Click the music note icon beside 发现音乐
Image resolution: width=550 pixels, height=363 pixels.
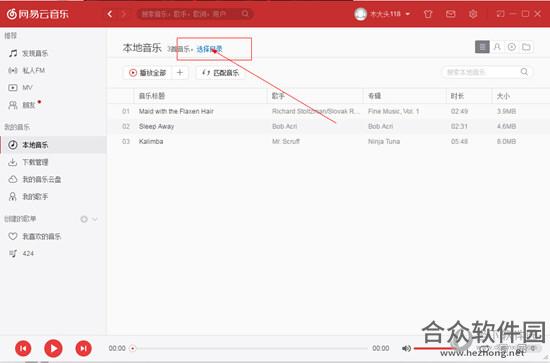coord(13,53)
